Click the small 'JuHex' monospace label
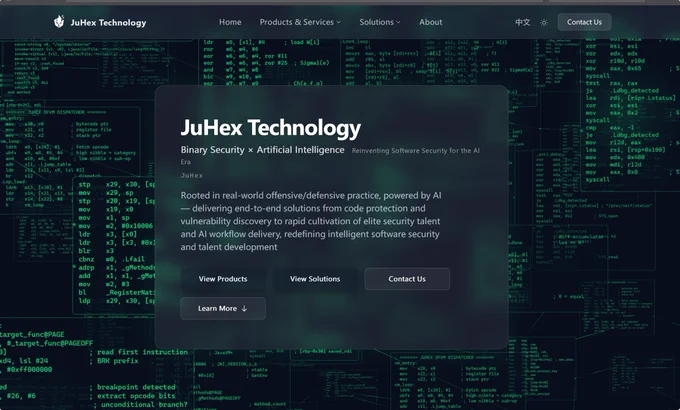Viewport: 680px width, 410px height. 192,176
